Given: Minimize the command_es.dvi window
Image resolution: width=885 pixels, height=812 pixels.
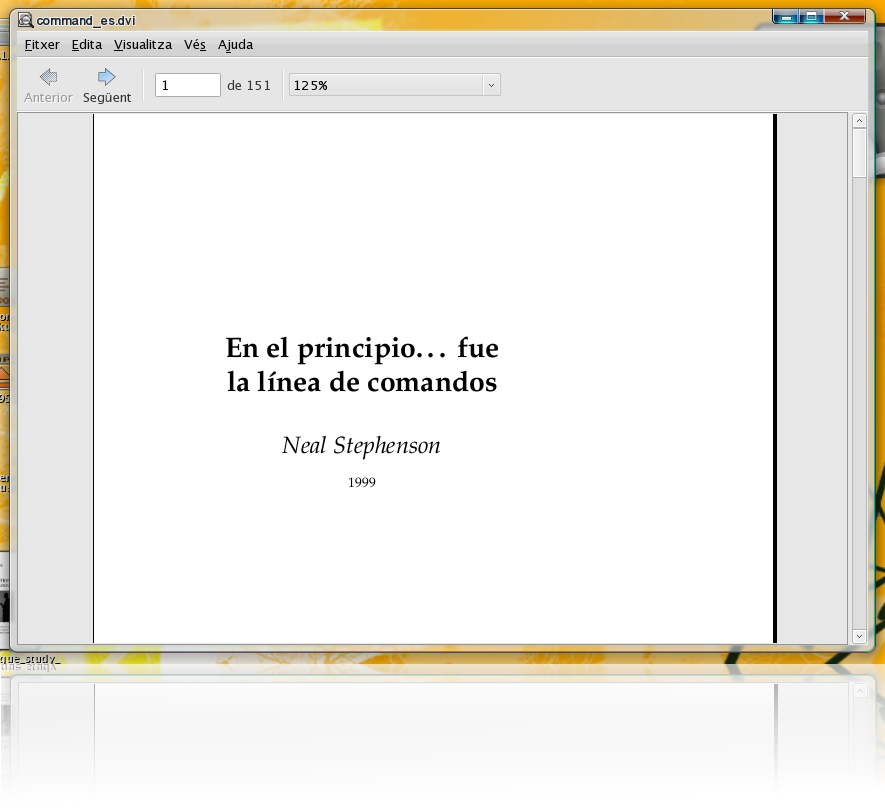Looking at the screenshot, I should (786, 16).
